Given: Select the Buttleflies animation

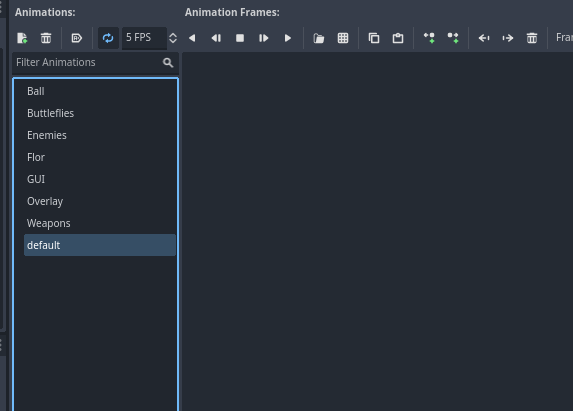Looking at the screenshot, I should pyautogui.click(x=100, y=113).
